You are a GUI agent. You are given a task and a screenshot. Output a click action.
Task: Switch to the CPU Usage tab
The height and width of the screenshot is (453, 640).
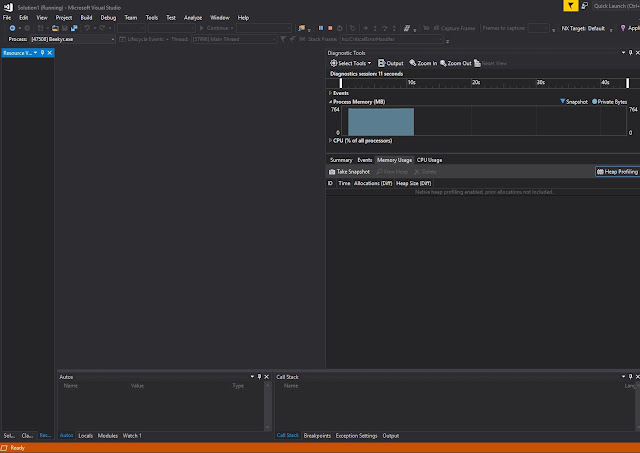tap(429, 160)
